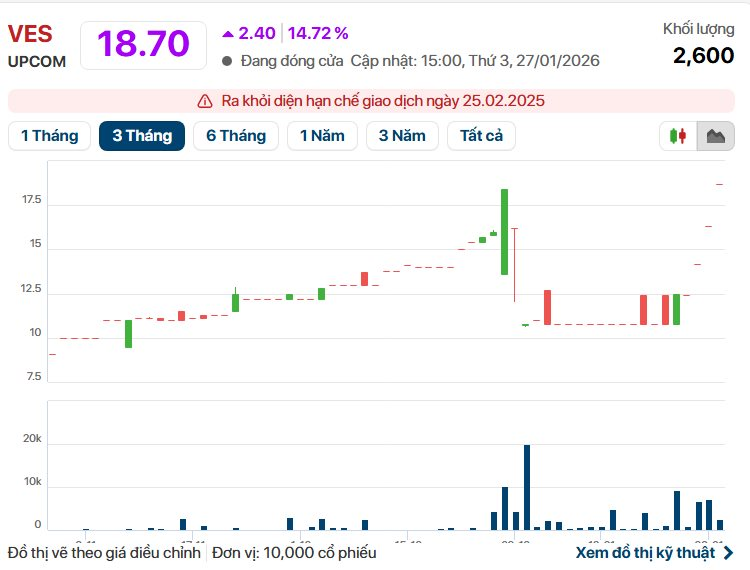Click the tallest blue volume bar
The image size is (750, 570).
(527, 487)
